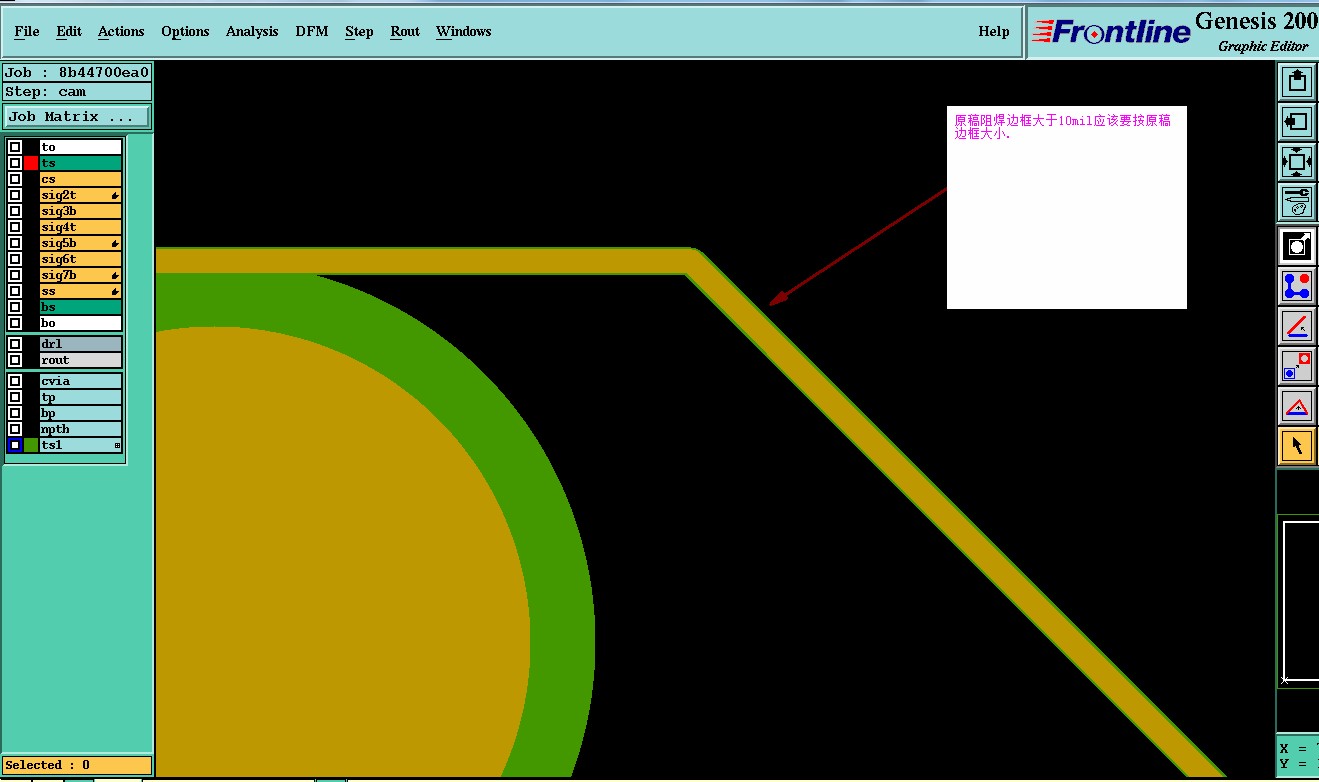This screenshot has height=782, width=1319.
Task: Toggle display checkbox for layer sig2t
Action: coord(15,195)
